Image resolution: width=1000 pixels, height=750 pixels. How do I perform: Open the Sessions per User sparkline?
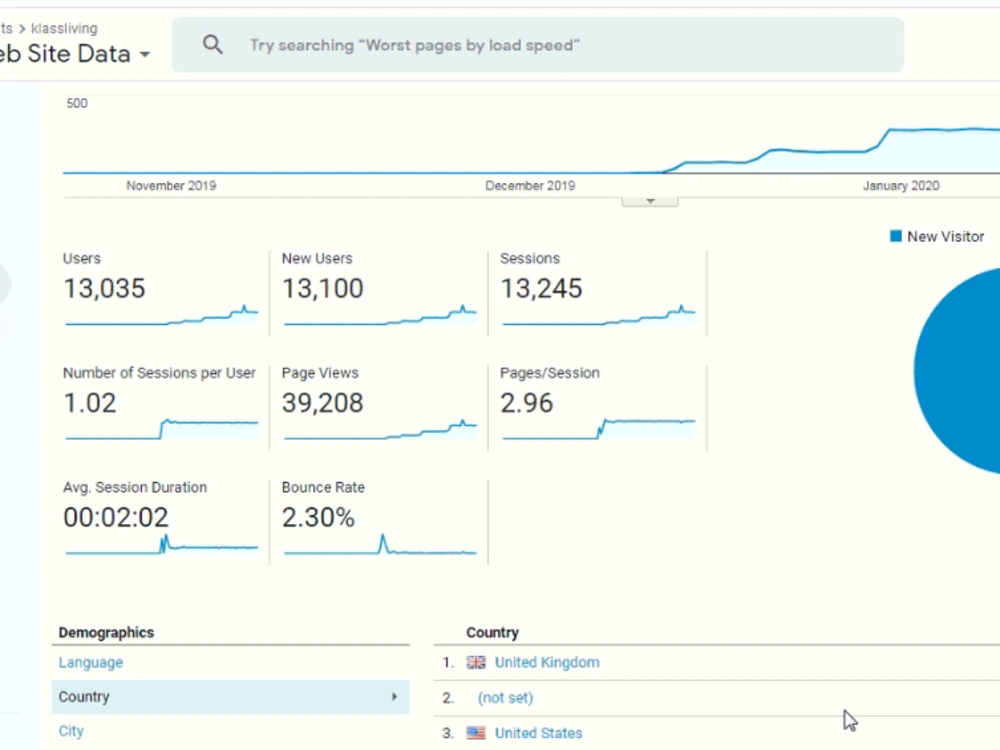161,429
